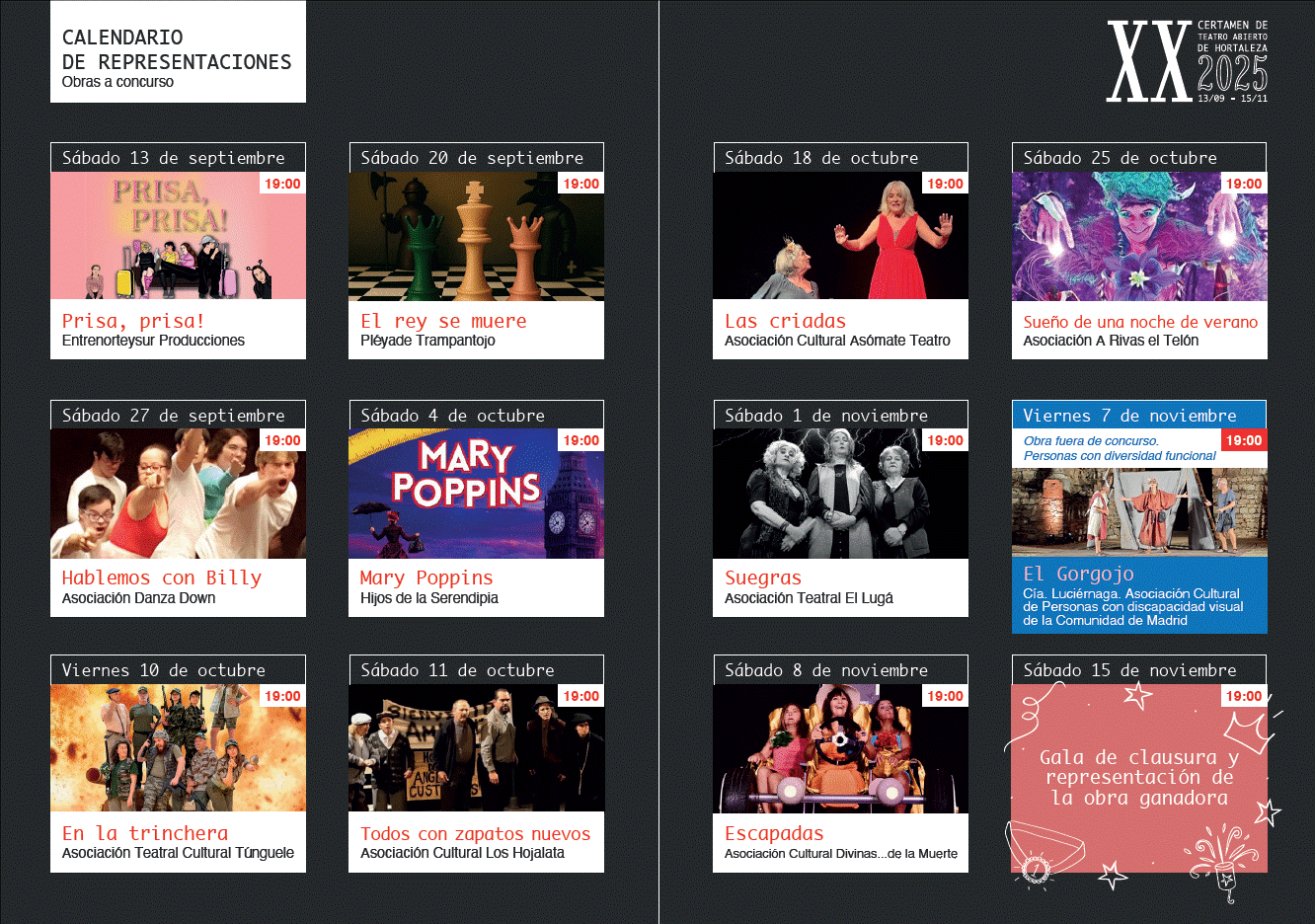
Task: Click the Sábado 18 de octubre header
Action: tap(821, 158)
